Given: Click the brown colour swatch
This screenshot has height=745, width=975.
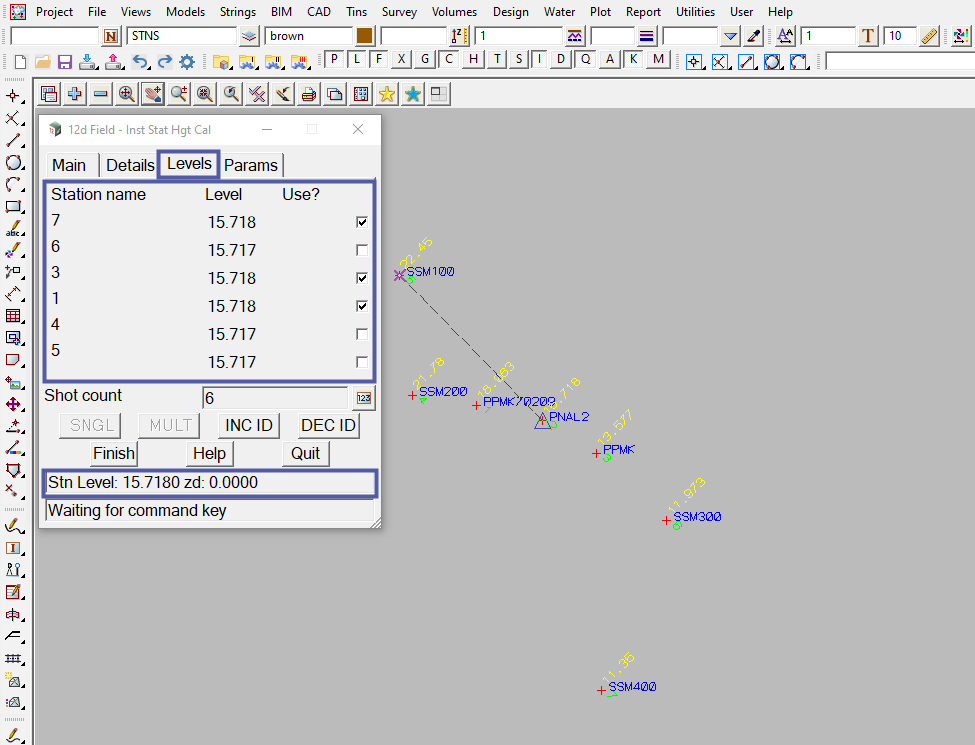Looking at the screenshot, I should coord(364,36).
